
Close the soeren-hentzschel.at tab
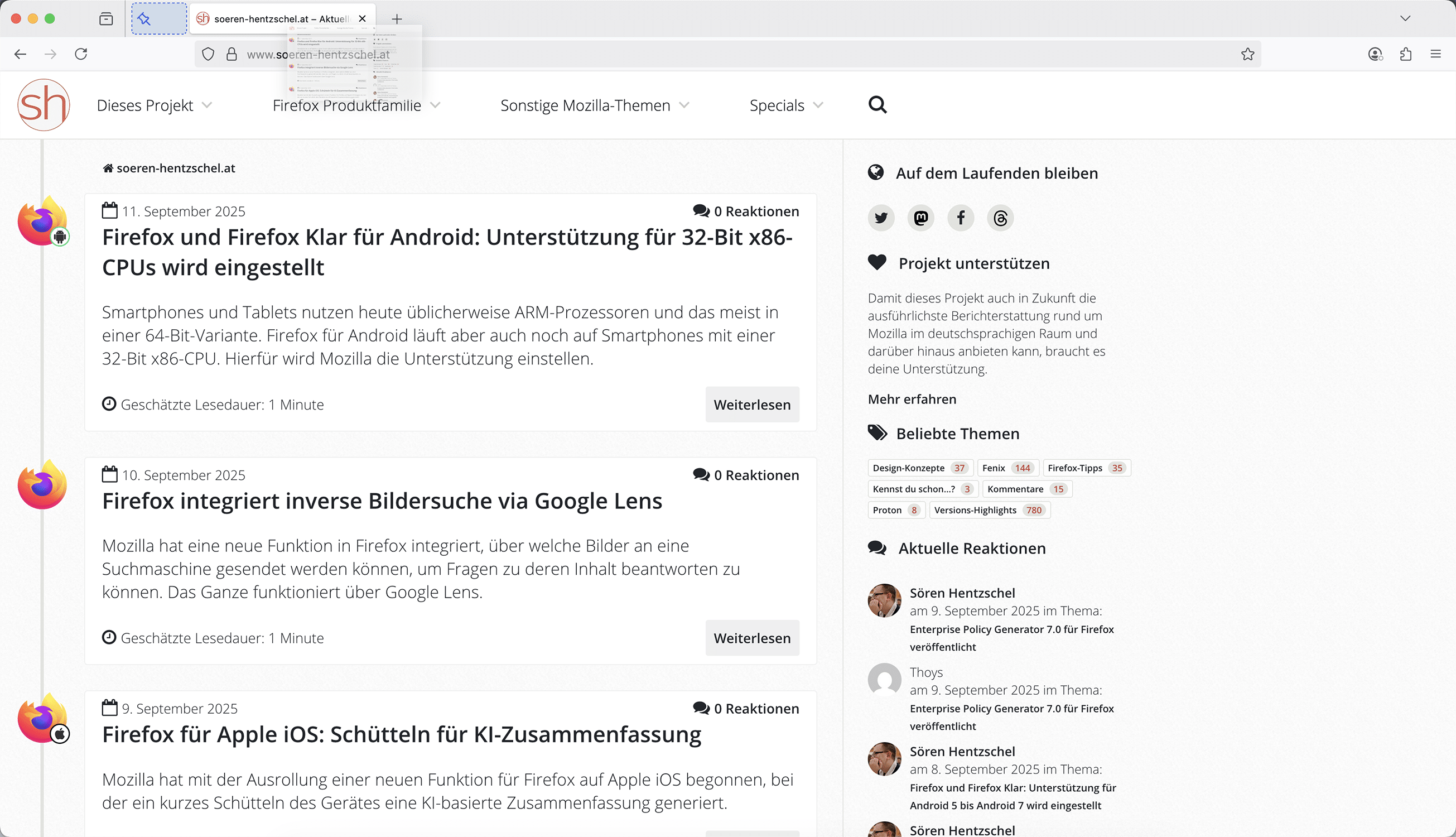(x=362, y=18)
